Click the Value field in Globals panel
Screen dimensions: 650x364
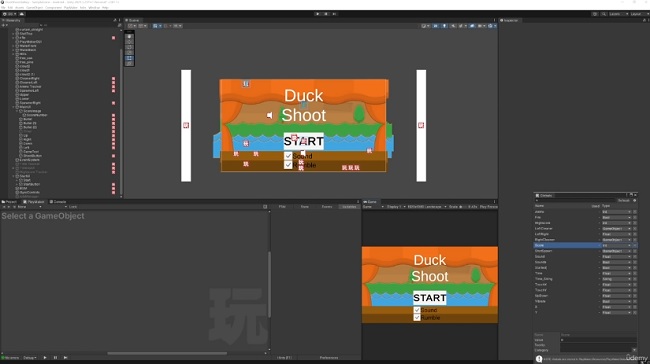coord(599,340)
